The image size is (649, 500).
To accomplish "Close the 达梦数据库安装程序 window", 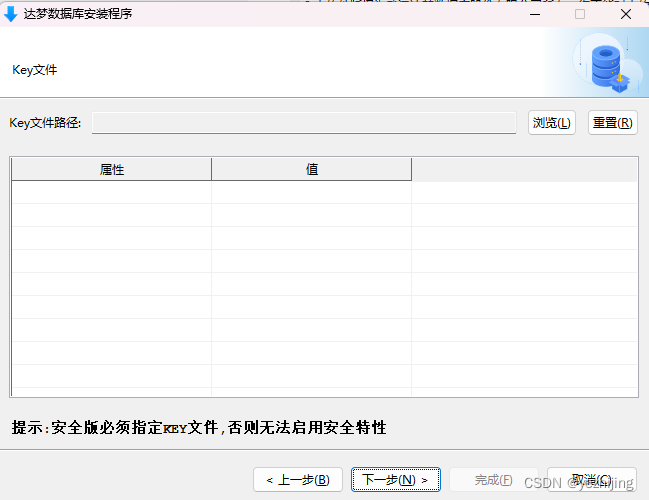I will pos(626,14).
